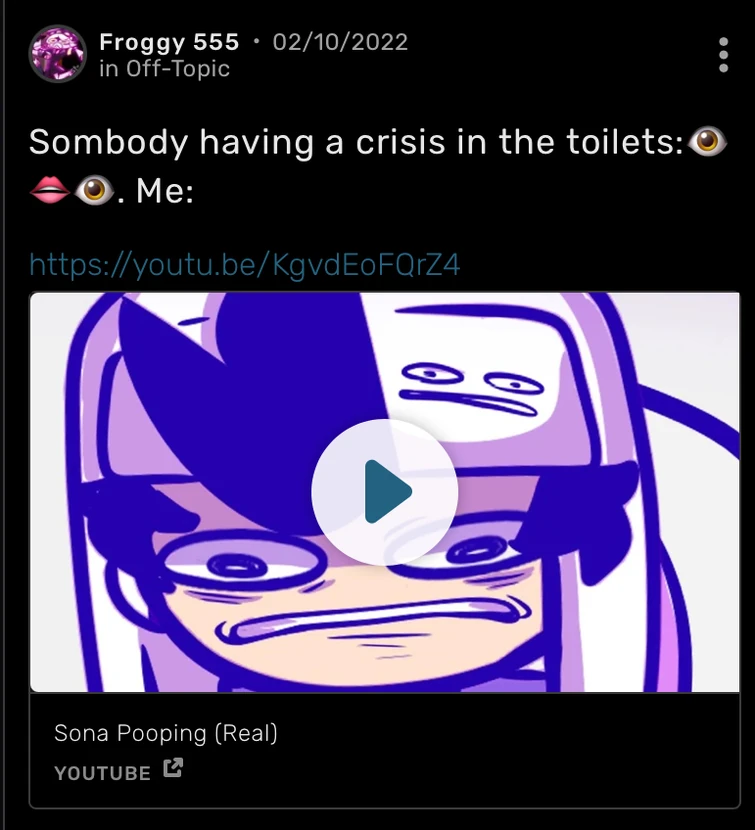The image size is (755, 830).
Task: Open Froggy 555's username profile link
Action: [x=169, y=42]
